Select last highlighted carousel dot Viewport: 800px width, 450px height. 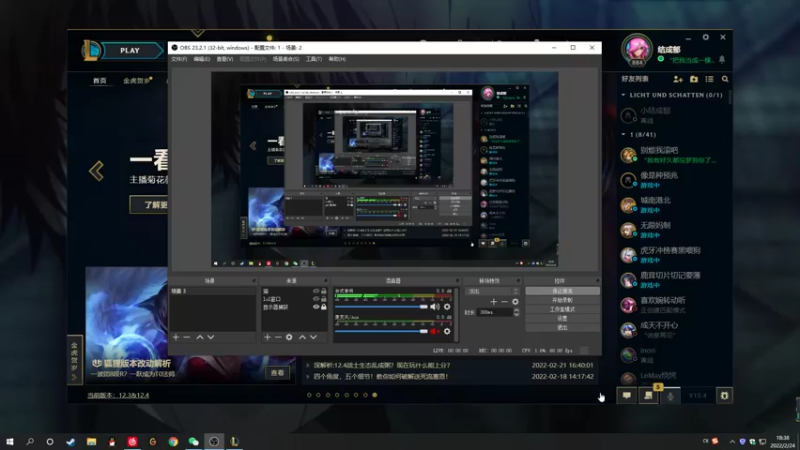click(374, 395)
